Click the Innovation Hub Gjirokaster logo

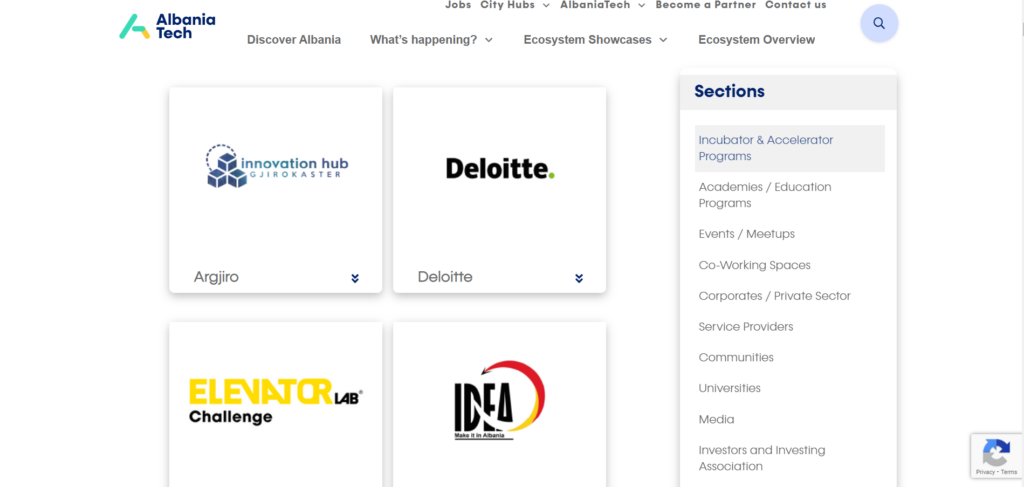coord(277,166)
